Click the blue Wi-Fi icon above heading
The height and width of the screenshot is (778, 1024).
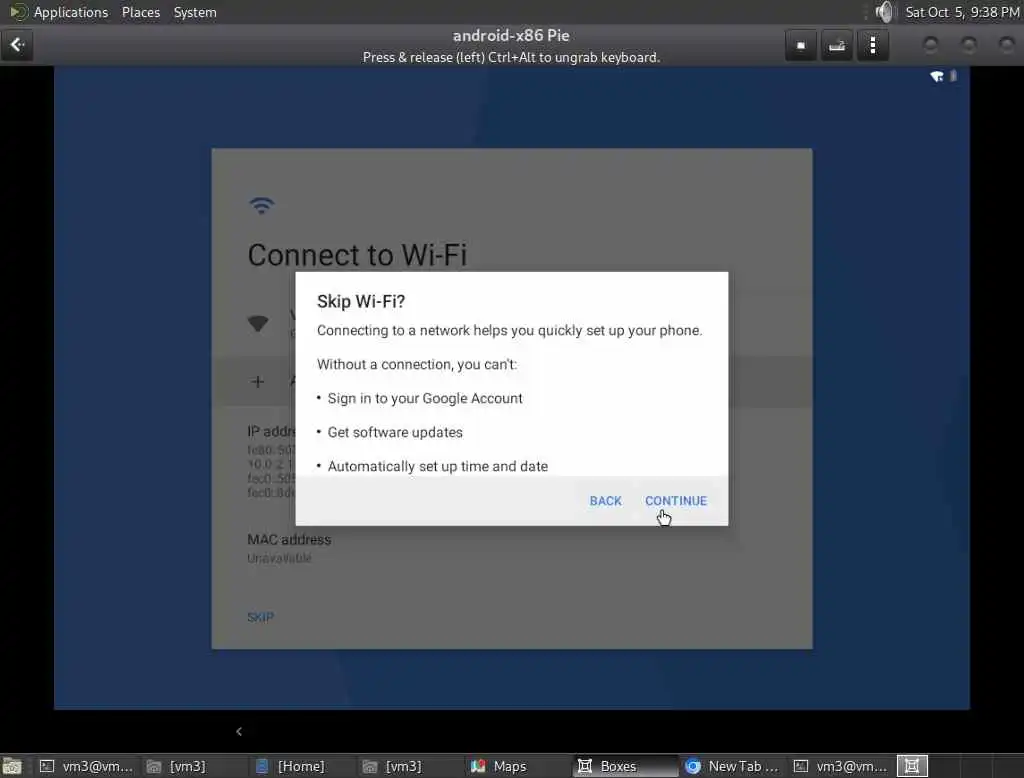pos(261,205)
